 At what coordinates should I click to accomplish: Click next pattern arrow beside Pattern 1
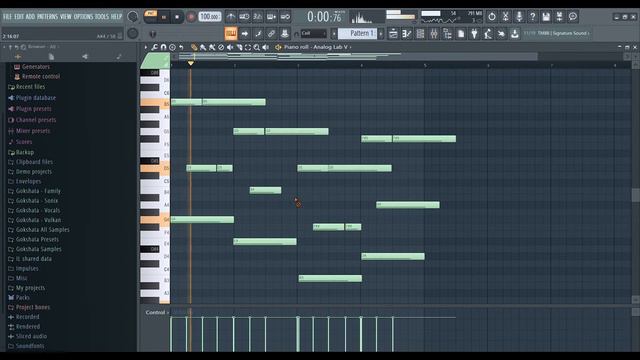[x=381, y=33]
